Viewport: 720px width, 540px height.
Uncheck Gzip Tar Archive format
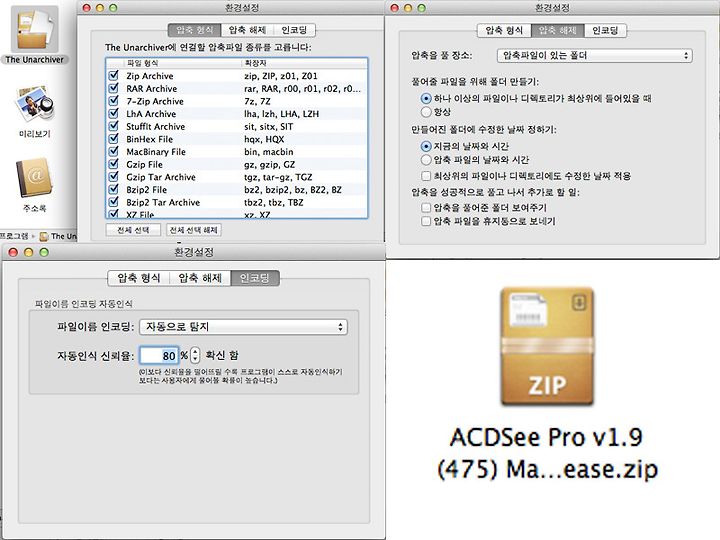click(113, 176)
